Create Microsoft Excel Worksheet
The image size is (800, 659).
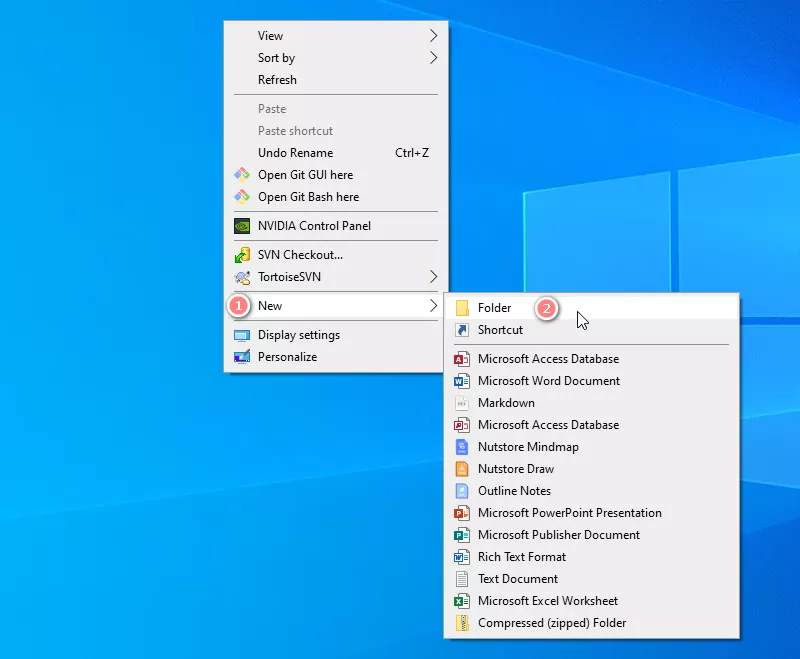tap(591, 601)
